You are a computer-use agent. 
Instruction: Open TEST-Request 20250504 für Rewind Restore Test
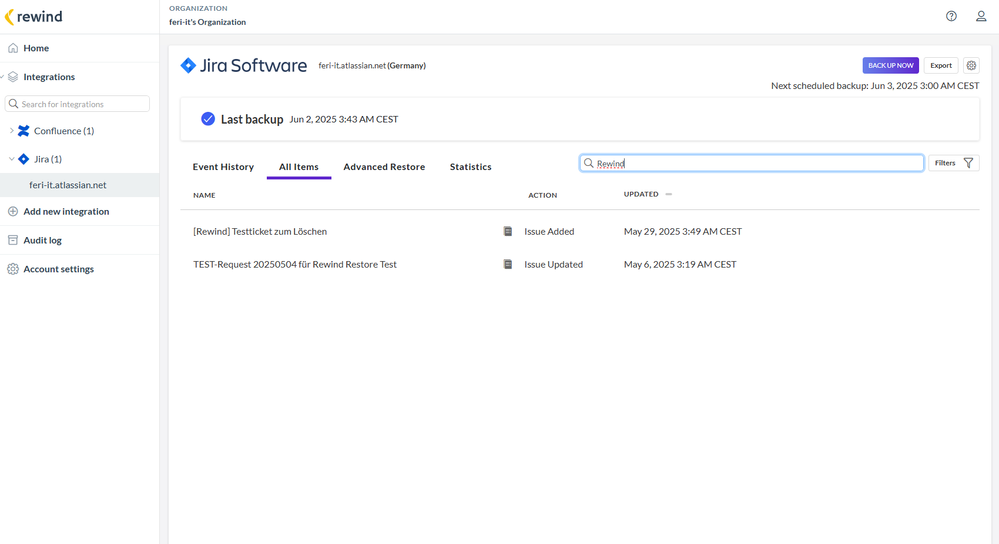[x=295, y=264]
